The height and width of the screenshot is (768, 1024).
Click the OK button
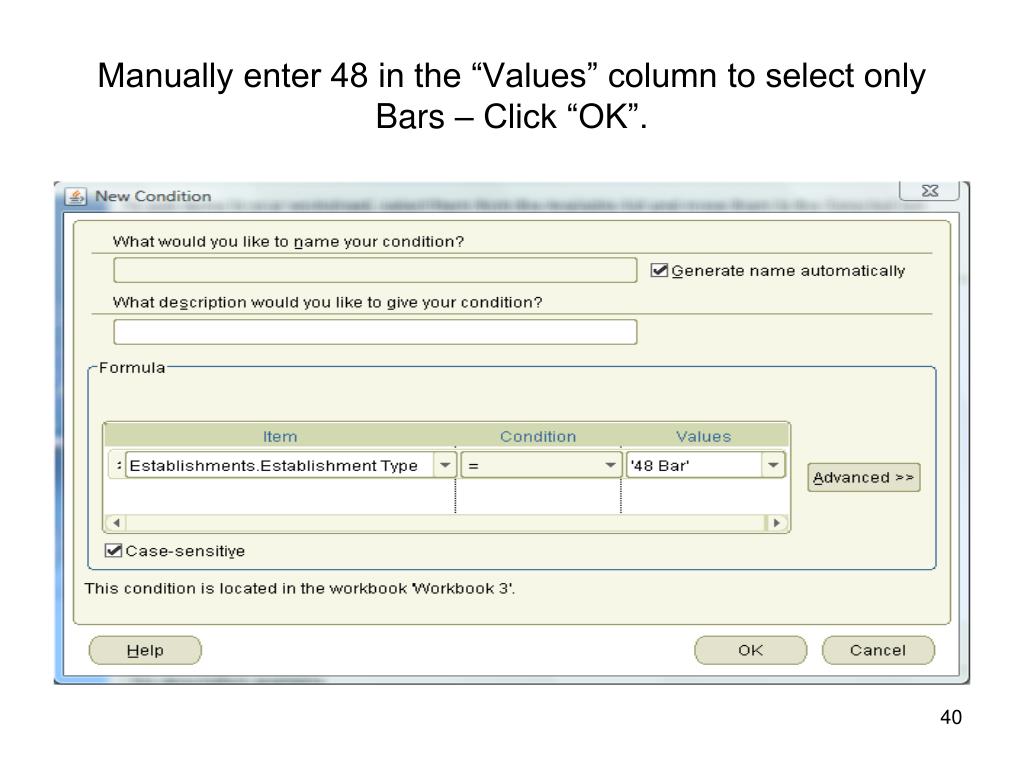tap(750, 650)
